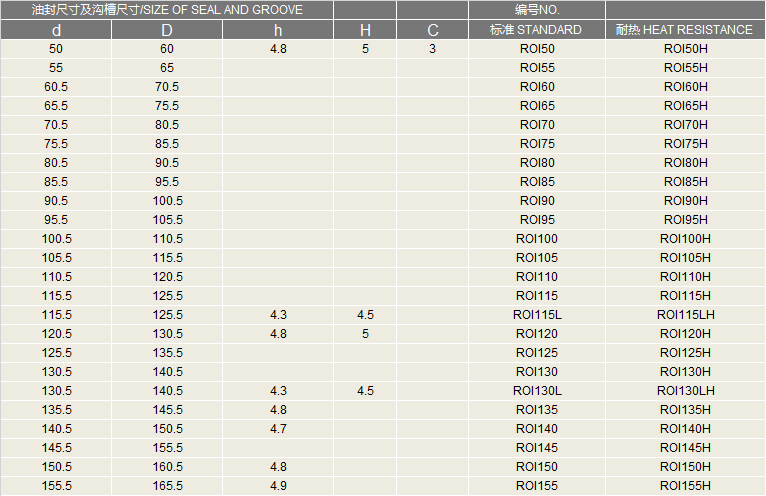Screen dimensions: 766x496
Task: Select the ROI50H heat resistance code
Action: coord(685,49)
